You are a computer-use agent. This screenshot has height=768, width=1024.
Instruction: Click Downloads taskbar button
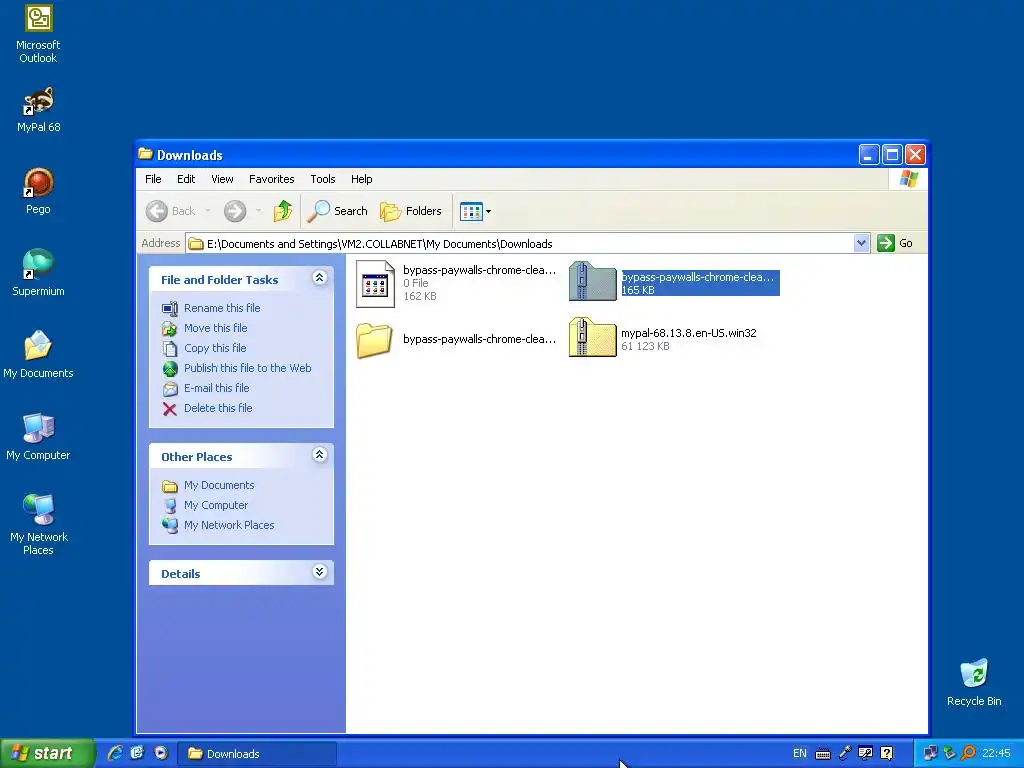point(257,754)
